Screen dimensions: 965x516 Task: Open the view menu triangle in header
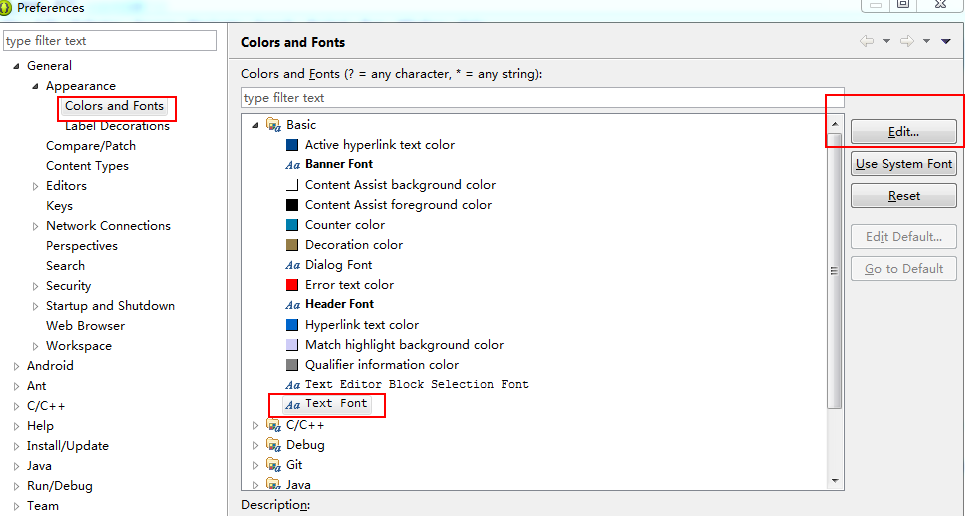coord(946,42)
